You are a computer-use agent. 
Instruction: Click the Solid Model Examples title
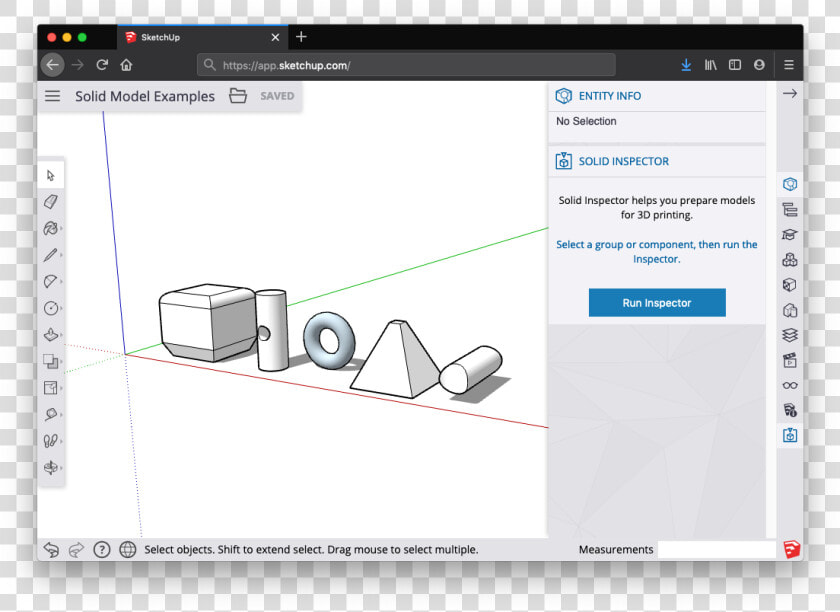[145, 96]
